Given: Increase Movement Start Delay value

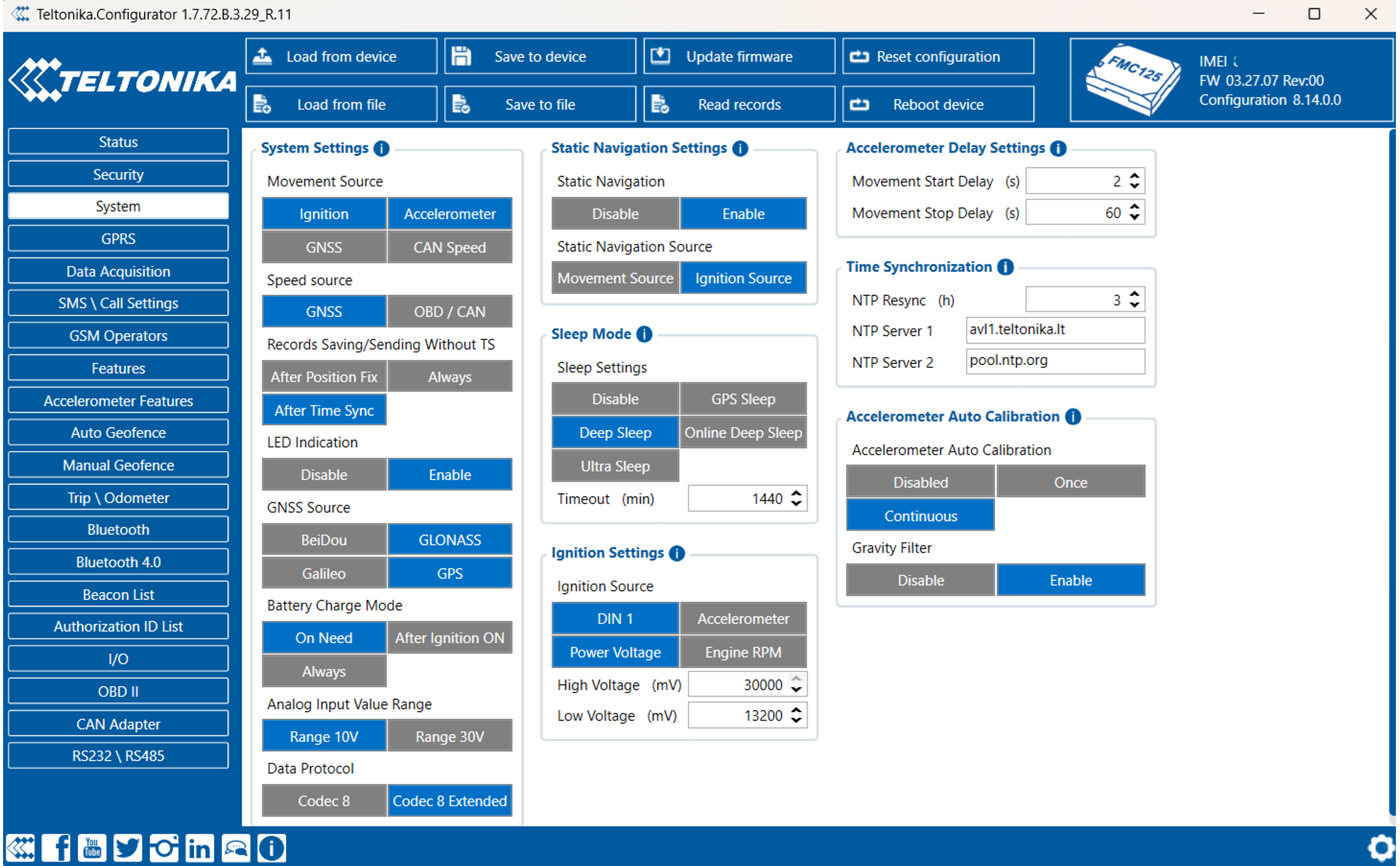Looking at the screenshot, I should click(1134, 176).
